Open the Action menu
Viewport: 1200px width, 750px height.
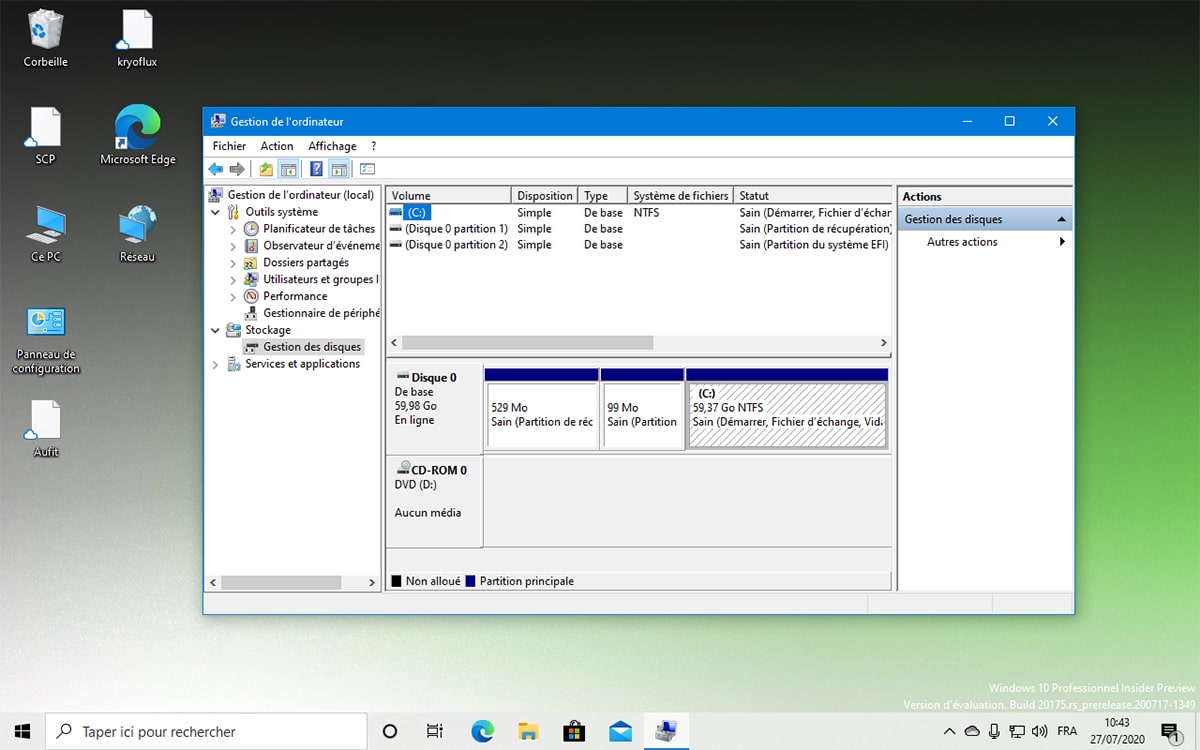click(277, 145)
